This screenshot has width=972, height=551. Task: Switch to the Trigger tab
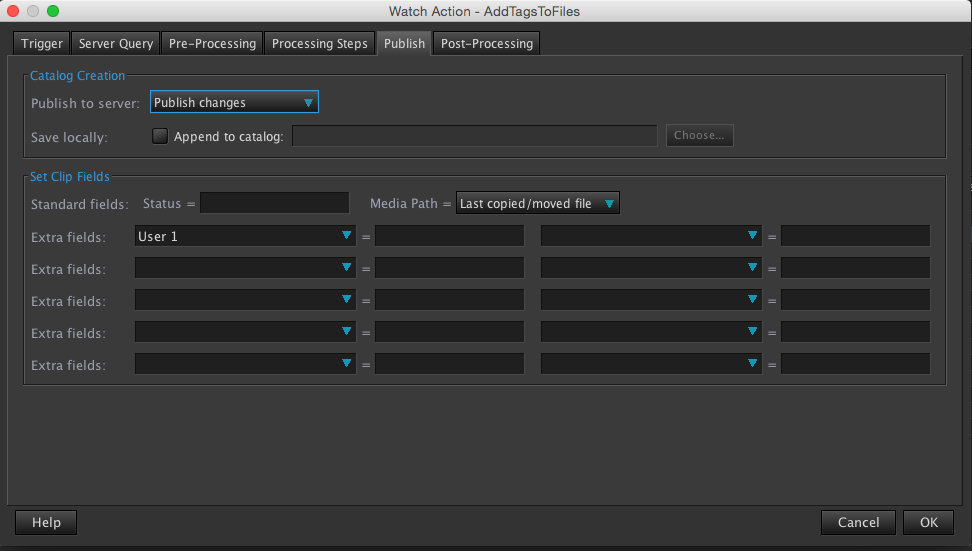tap(42, 44)
